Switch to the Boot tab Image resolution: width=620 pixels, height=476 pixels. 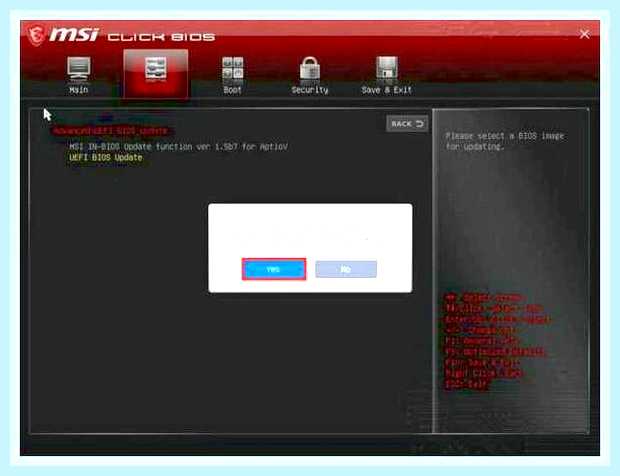(232, 76)
